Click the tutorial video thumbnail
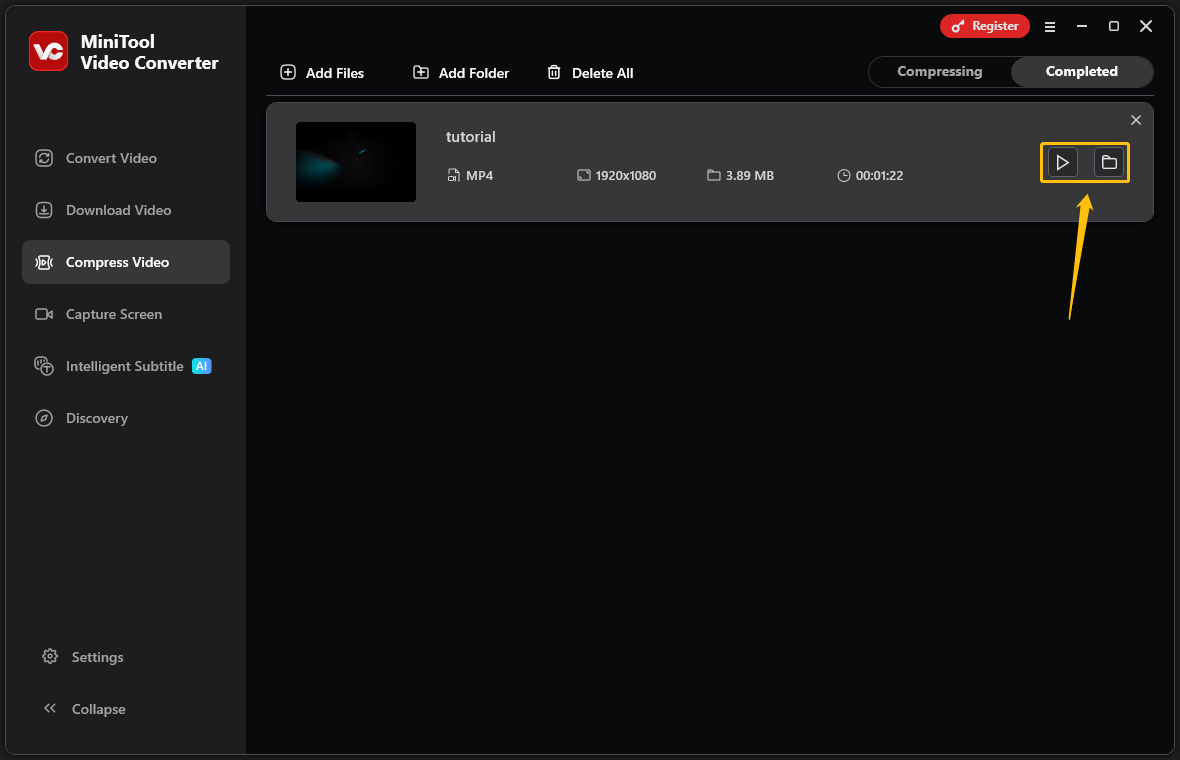The height and width of the screenshot is (760, 1180). coord(355,162)
